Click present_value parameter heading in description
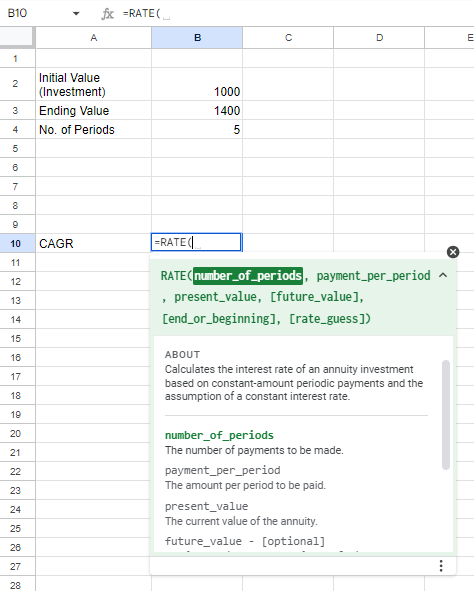 point(206,506)
